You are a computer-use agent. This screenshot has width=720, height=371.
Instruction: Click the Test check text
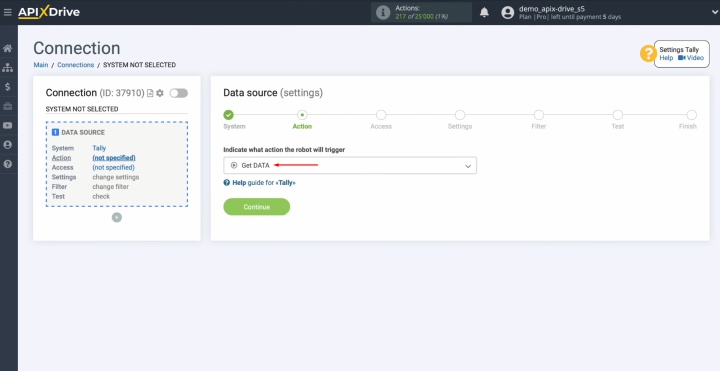(101, 196)
